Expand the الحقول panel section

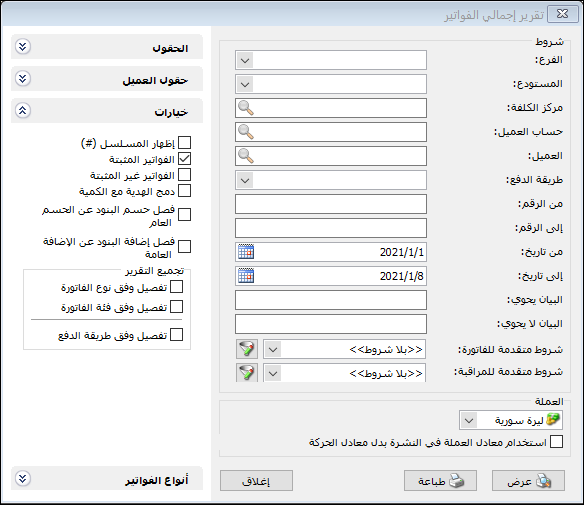click(x=23, y=47)
